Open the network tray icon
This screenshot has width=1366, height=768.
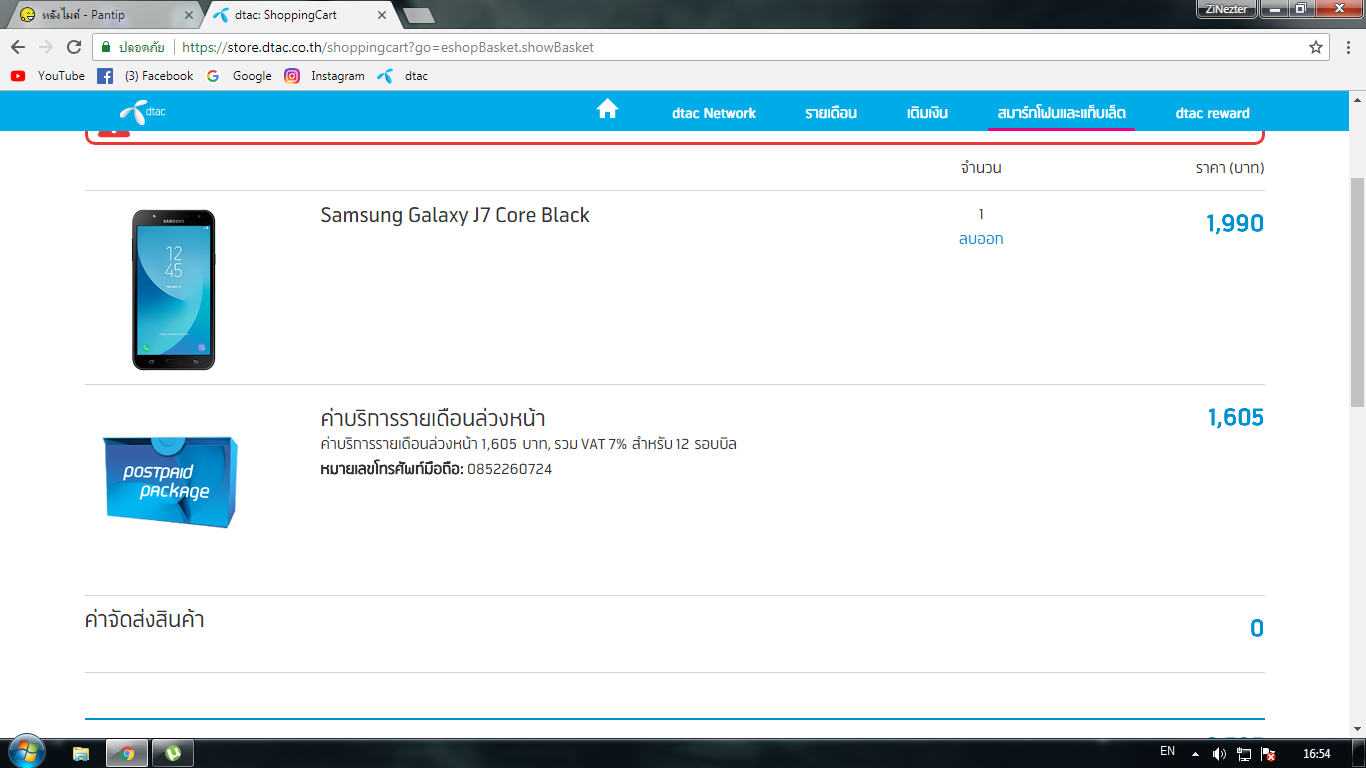tap(1244, 753)
